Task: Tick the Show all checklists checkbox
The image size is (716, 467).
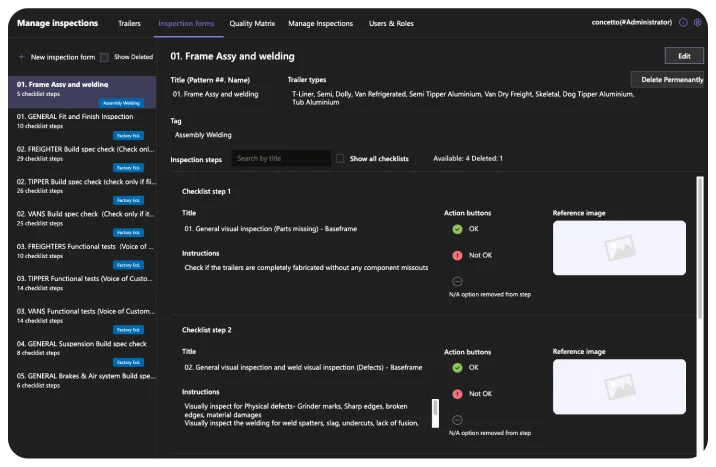Action: 341,158
